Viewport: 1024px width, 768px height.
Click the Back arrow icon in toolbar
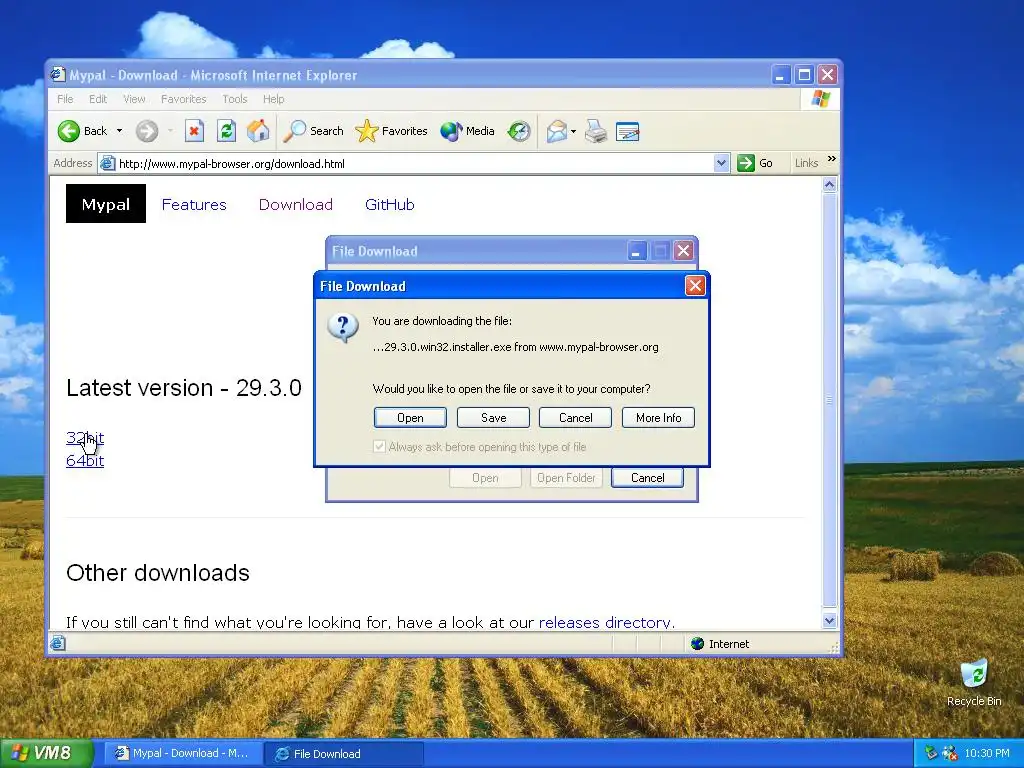[69, 131]
